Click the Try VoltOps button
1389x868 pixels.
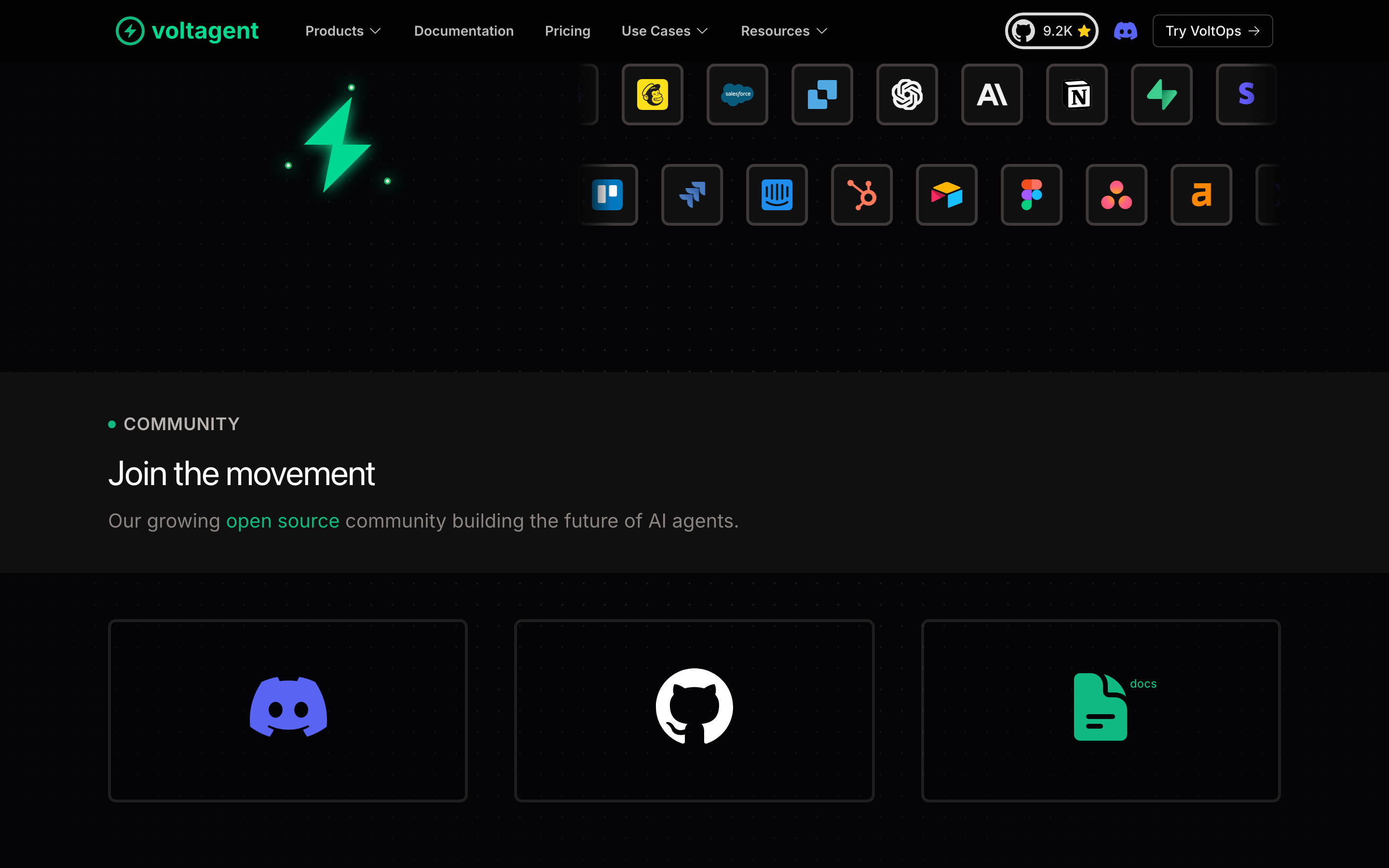(1212, 31)
